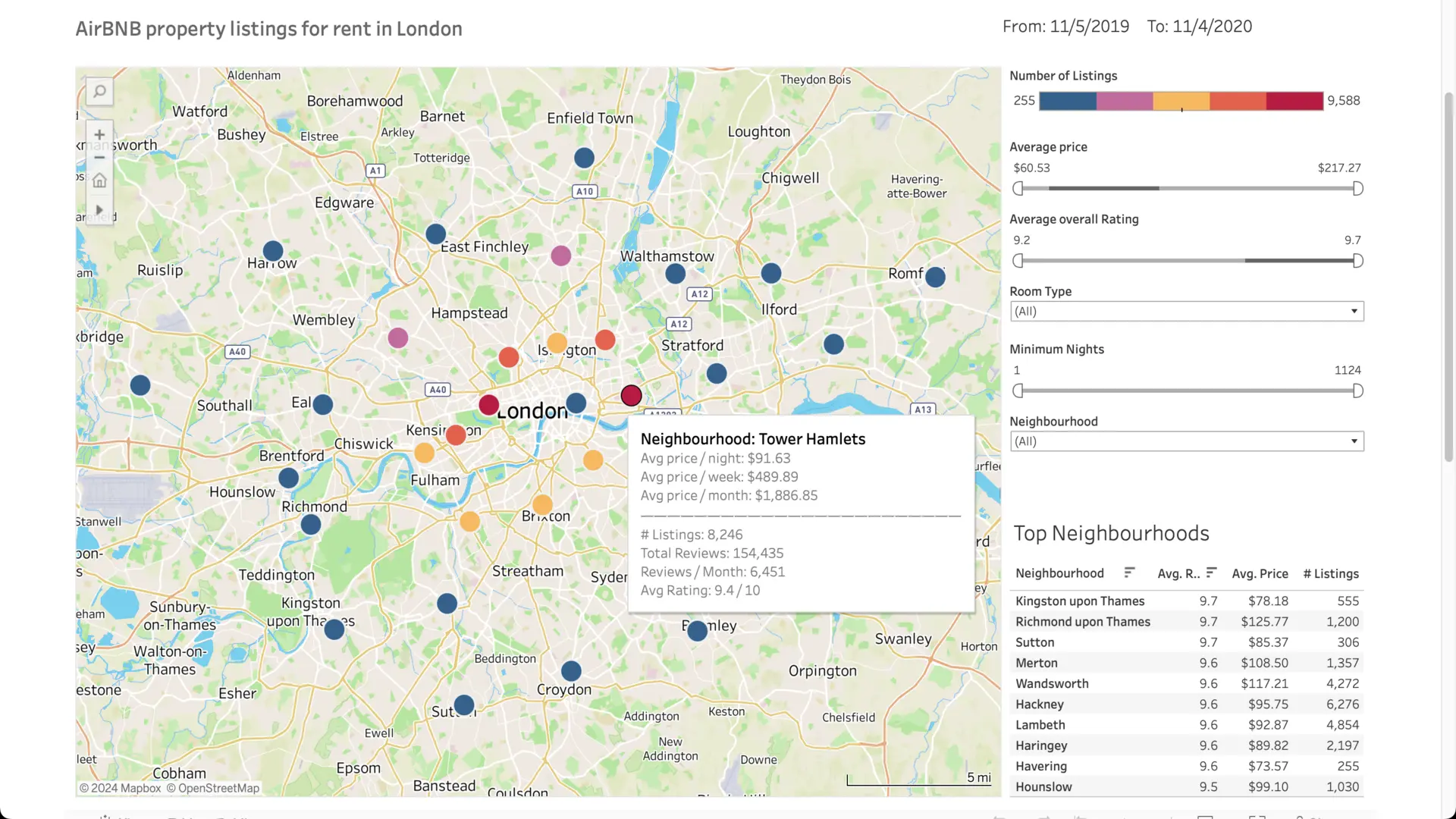Screen dimensions: 1456x819
Task: Zoom out on the map
Action: coord(99,157)
